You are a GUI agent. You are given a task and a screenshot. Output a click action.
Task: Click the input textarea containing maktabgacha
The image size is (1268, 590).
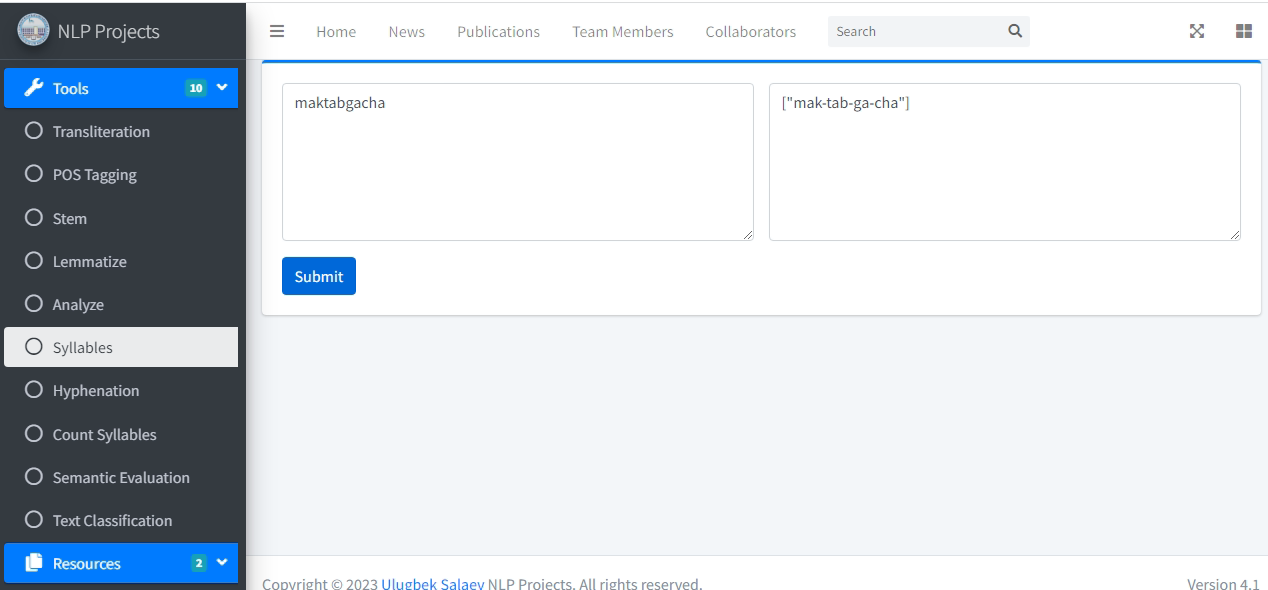pos(517,161)
